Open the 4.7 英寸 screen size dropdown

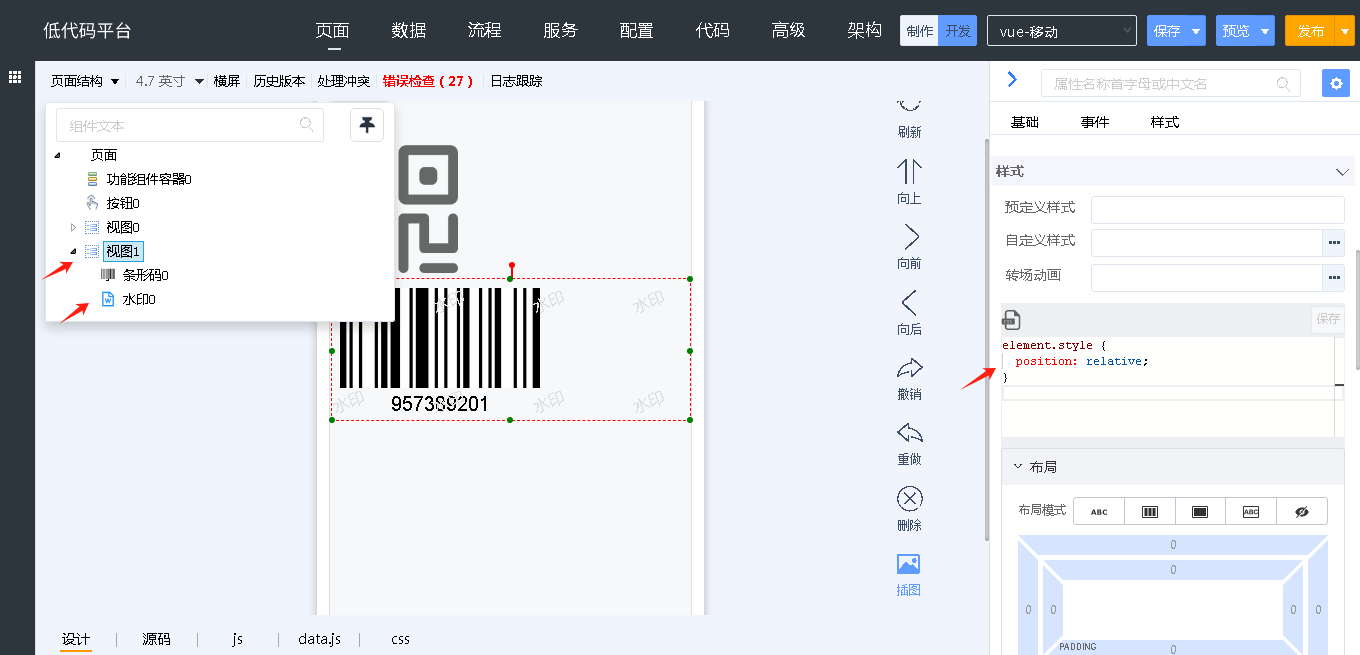click(x=169, y=81)
